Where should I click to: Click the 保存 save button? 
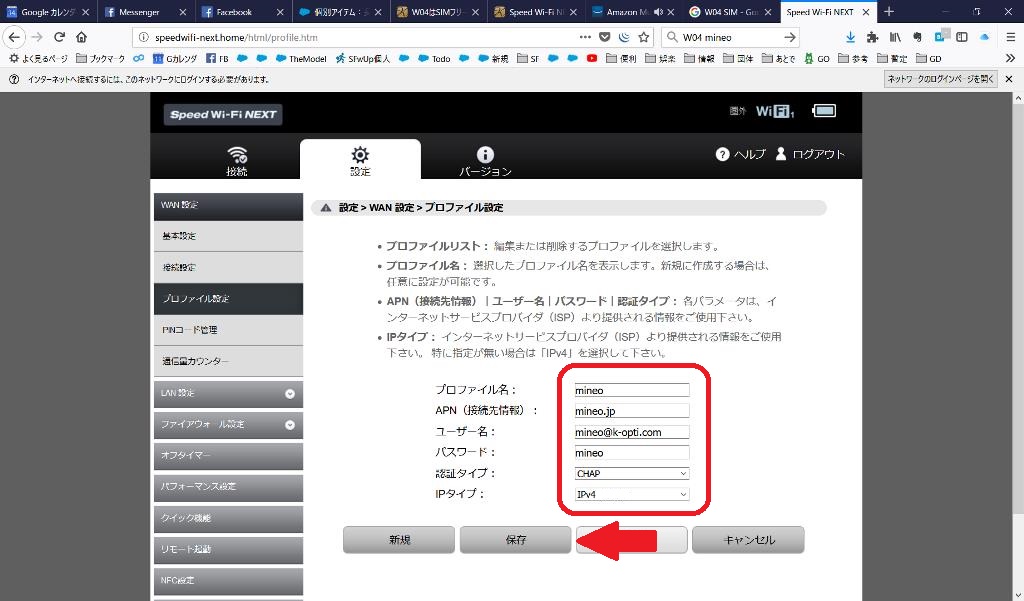pyautogui.click(x=515, y=540)
